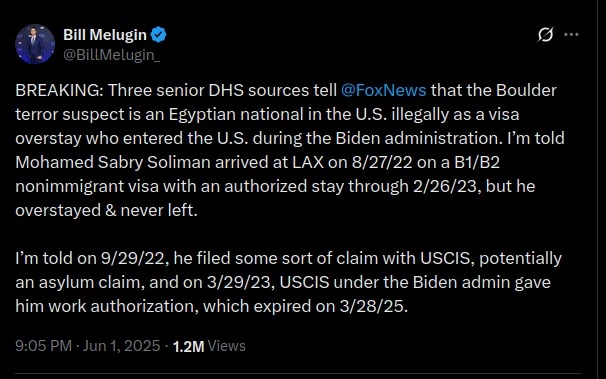
Task: Click the Jun 1, 2025 date
Action: click(121, 345)
